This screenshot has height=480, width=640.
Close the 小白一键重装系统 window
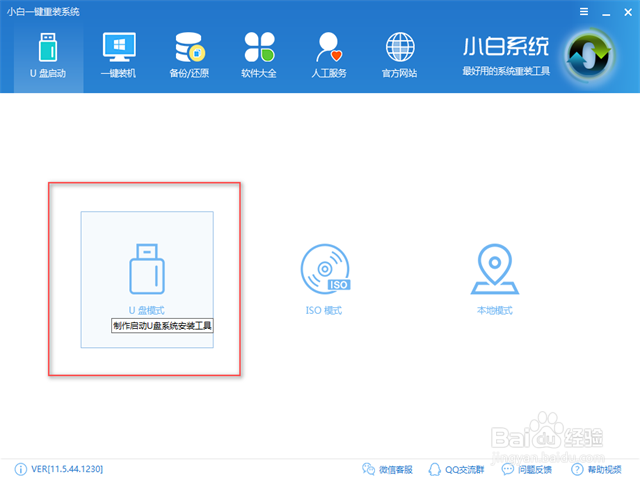pos(628,12)
